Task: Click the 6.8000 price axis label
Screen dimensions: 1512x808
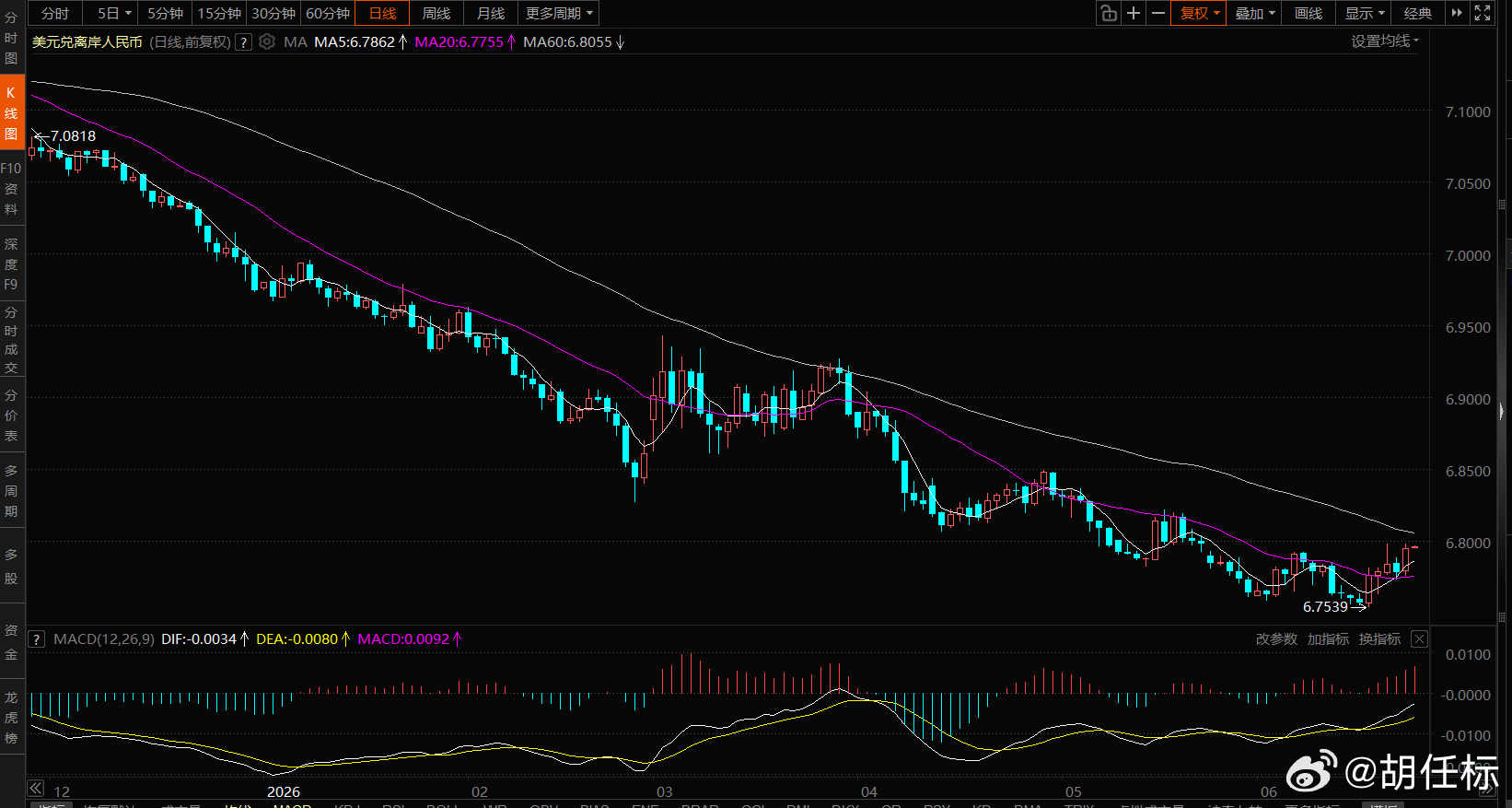Action: tap(1468, 543)
